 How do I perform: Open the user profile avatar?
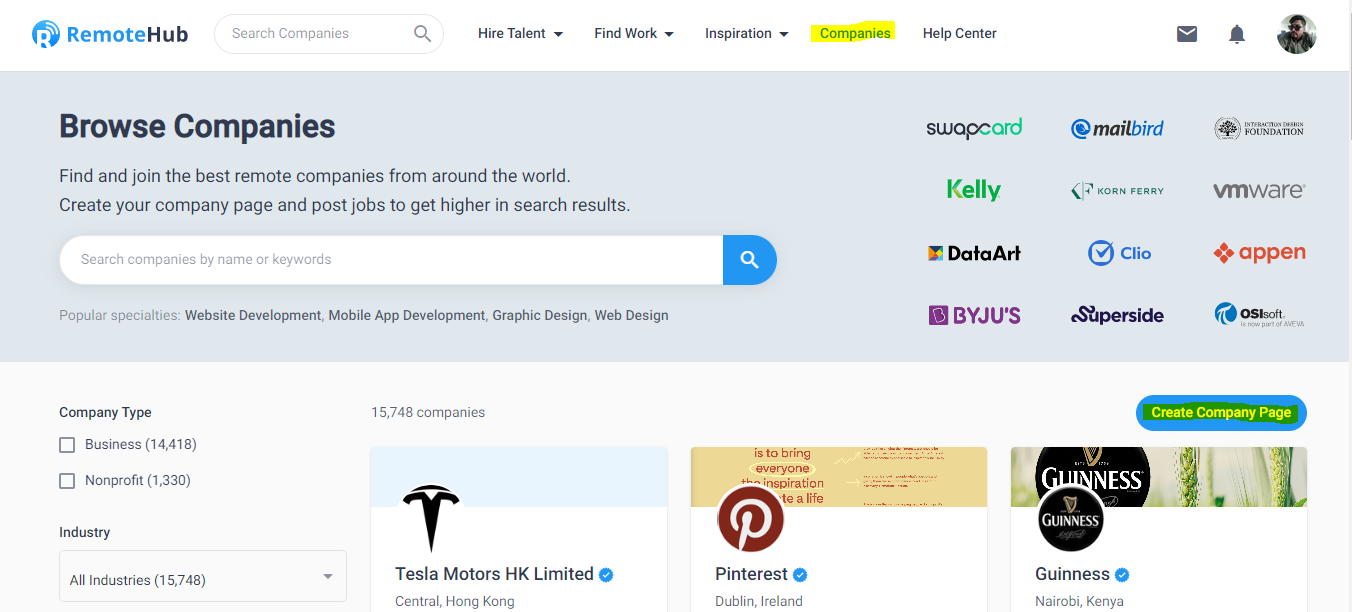pos(1296,34)
